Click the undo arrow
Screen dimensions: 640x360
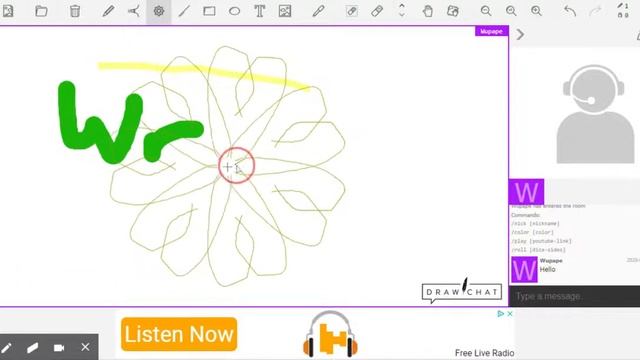coord(570,11)
